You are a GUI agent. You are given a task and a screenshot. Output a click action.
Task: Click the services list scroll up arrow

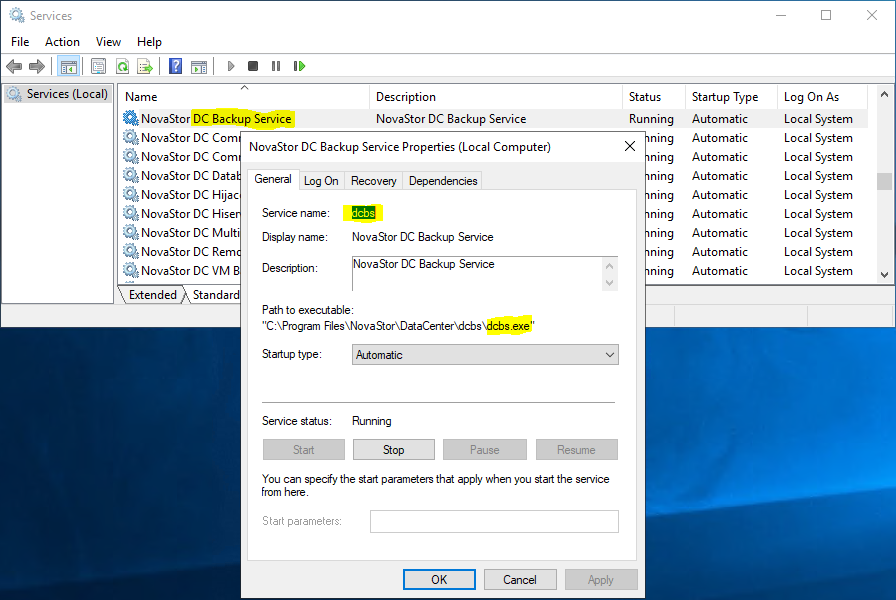(884, 94)
